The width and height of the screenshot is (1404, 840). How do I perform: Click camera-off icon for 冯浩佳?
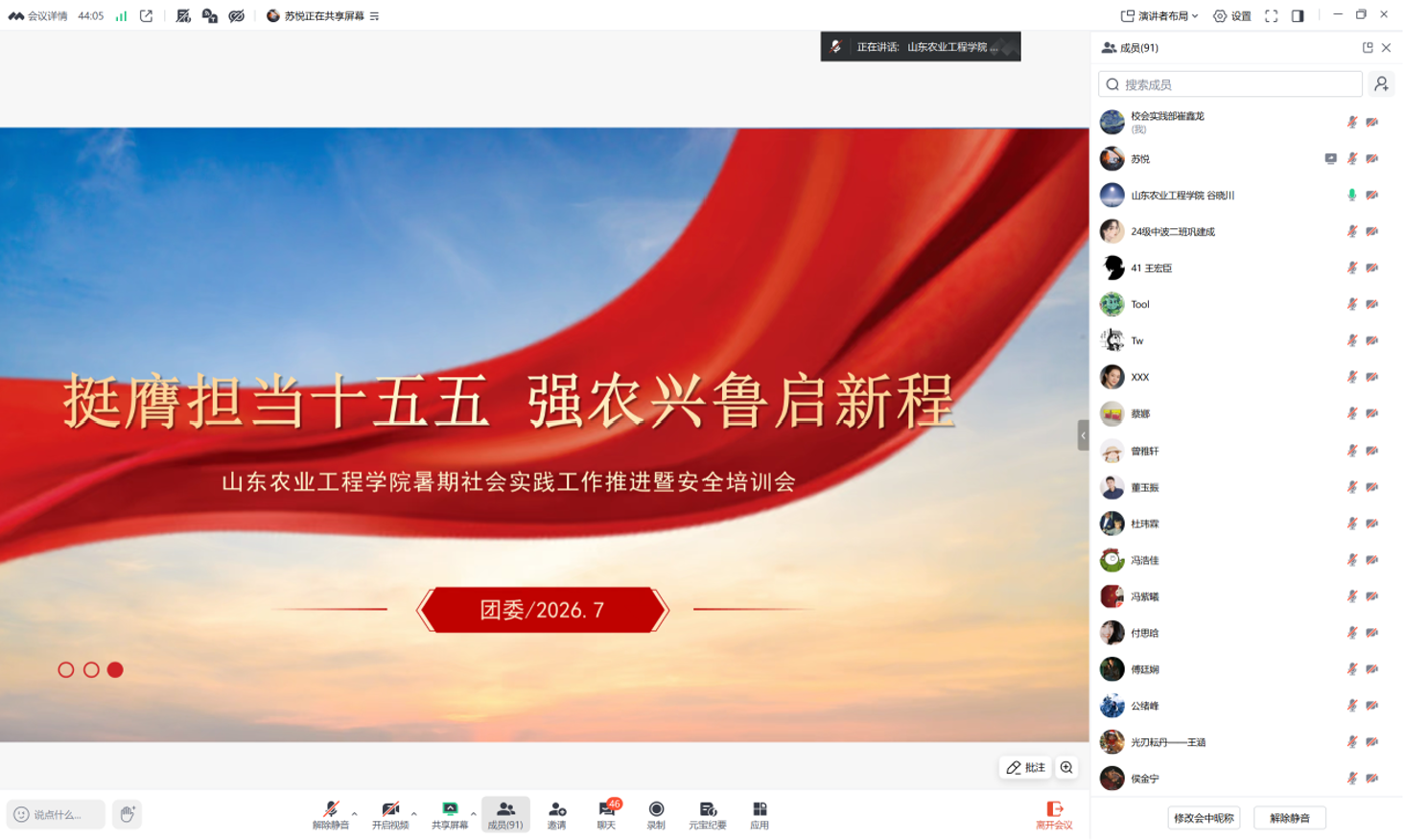(1372, 560)
